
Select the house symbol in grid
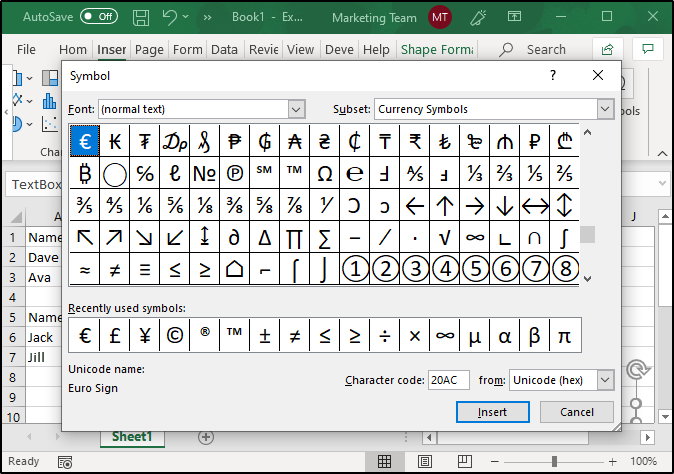234,269
